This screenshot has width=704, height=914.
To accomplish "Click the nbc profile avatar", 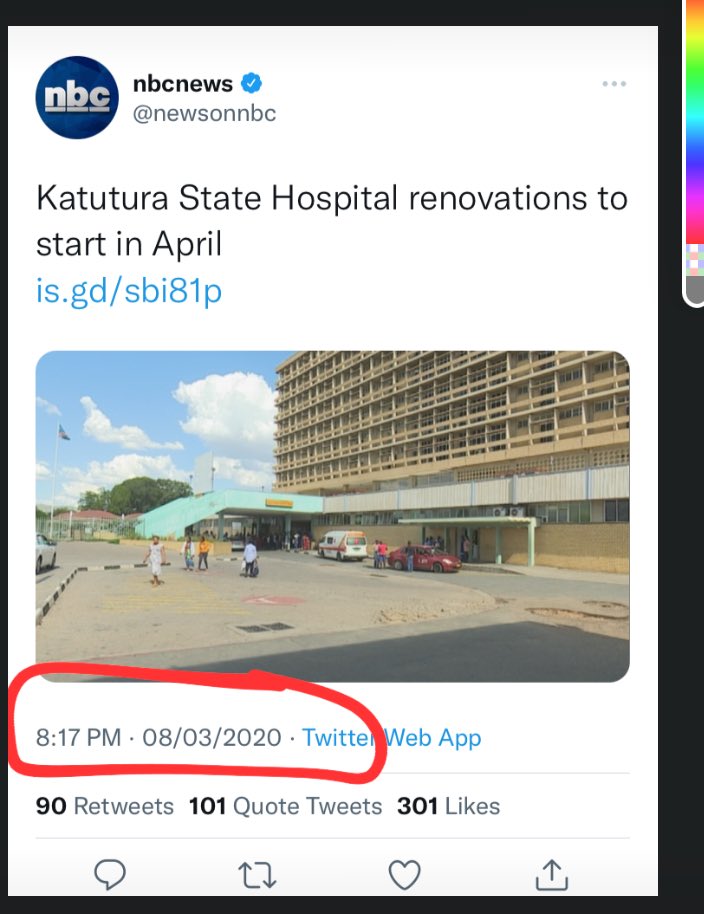I will (77, 97).
